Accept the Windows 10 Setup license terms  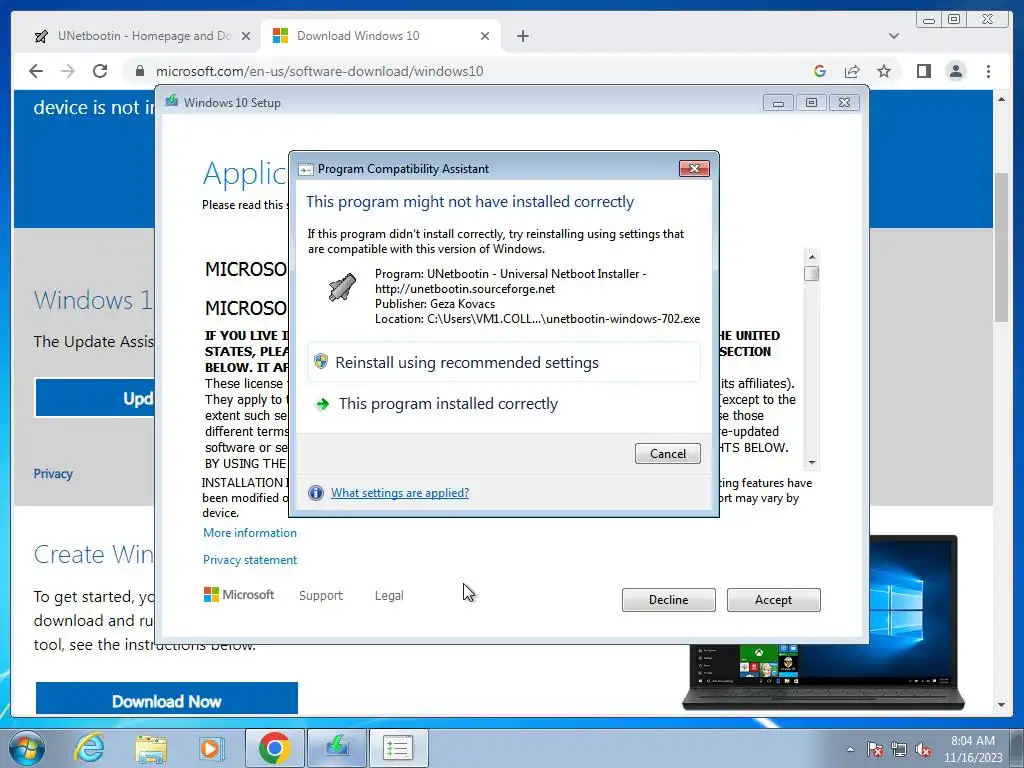pyautogui.click(x=773, y=600)
